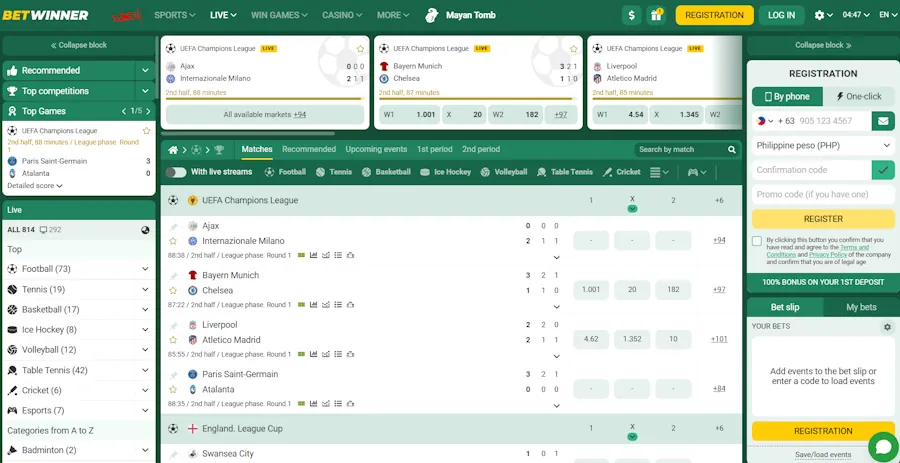Click the yellow REGISTER button
This screenshot has width=900, height=463.
823,219
